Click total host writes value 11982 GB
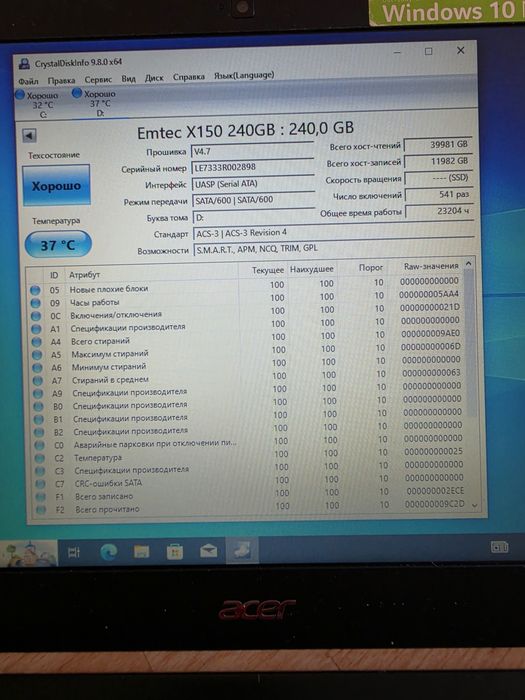 coord(438,161)
